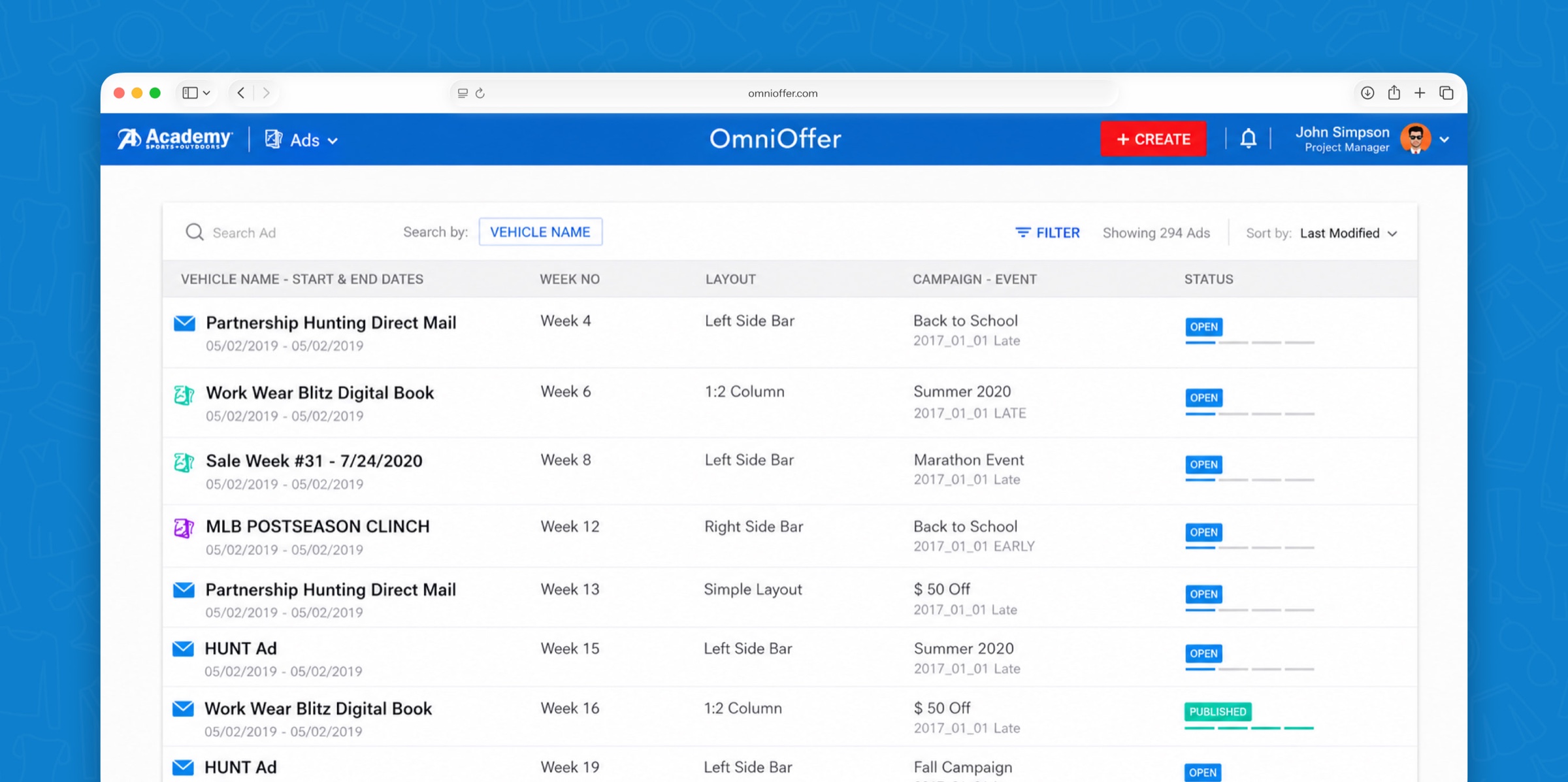
Task: Click the Week 12 cell
Action: coord(570,527)
